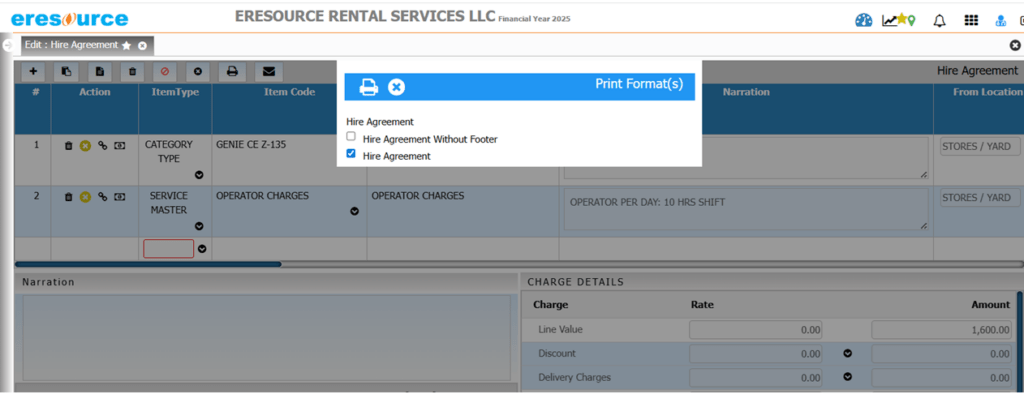Screen dimensions: 1024x394
Task: Switch to the Edit : Hire Agreement tab
Action: click(71, 45)
